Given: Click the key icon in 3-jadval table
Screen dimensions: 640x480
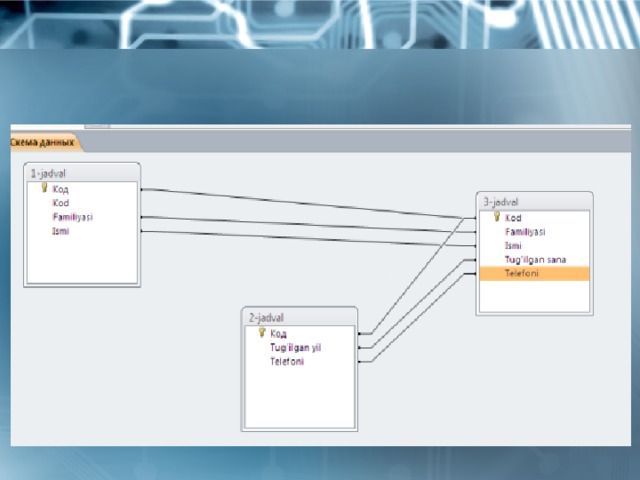Looking at the screenshot, I should [496, 217].
